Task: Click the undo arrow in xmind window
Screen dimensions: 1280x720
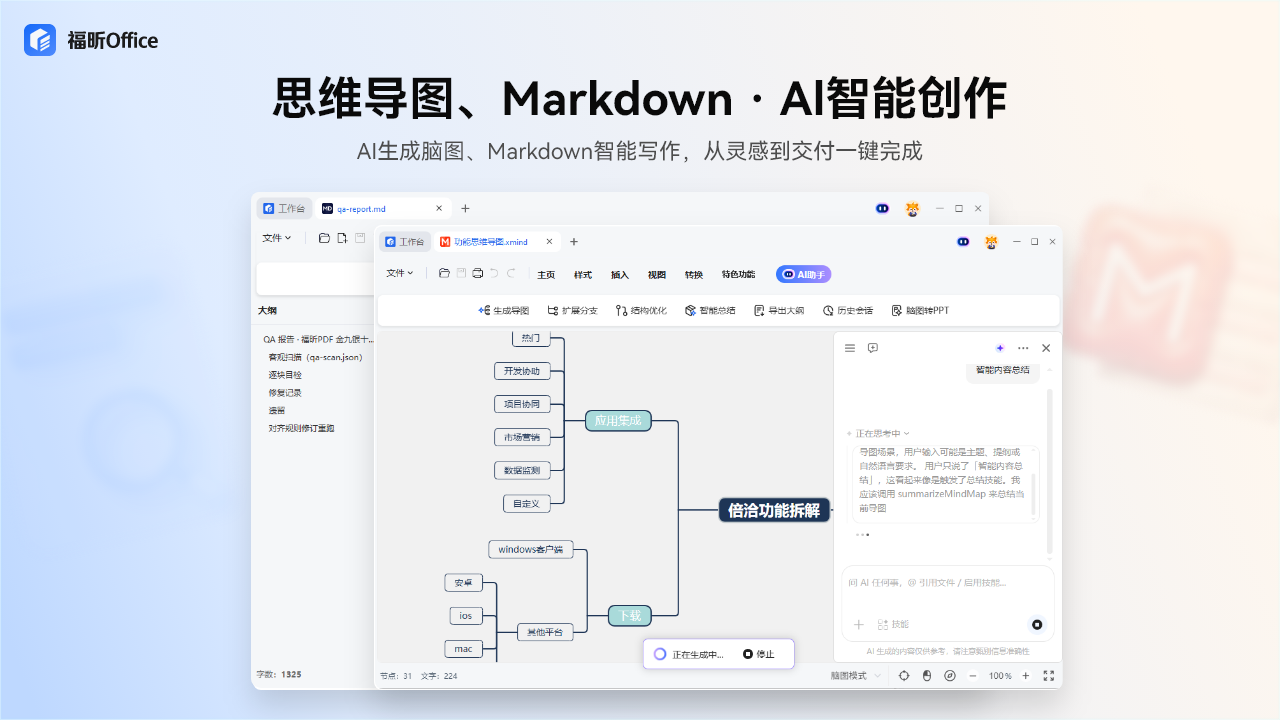Action: pos(494,273)
